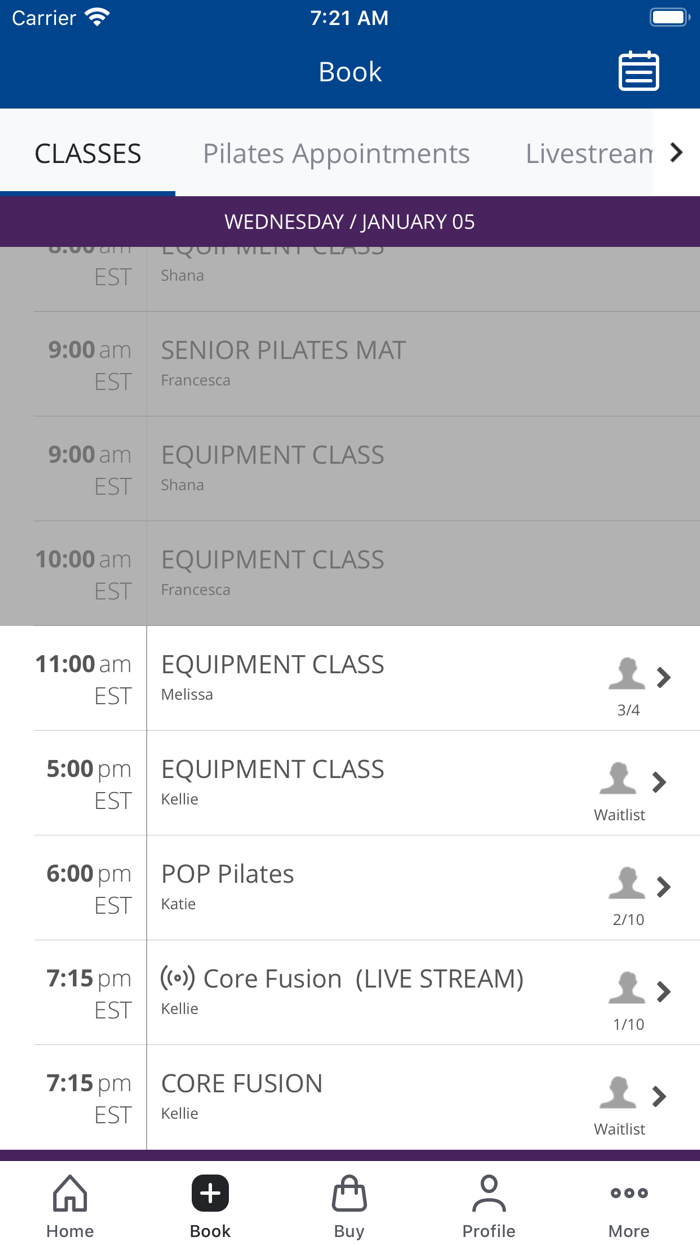The image size is (700, 1244).
Task: Open details for 11:00 am Equipment Class
Action: coord(663,678)
